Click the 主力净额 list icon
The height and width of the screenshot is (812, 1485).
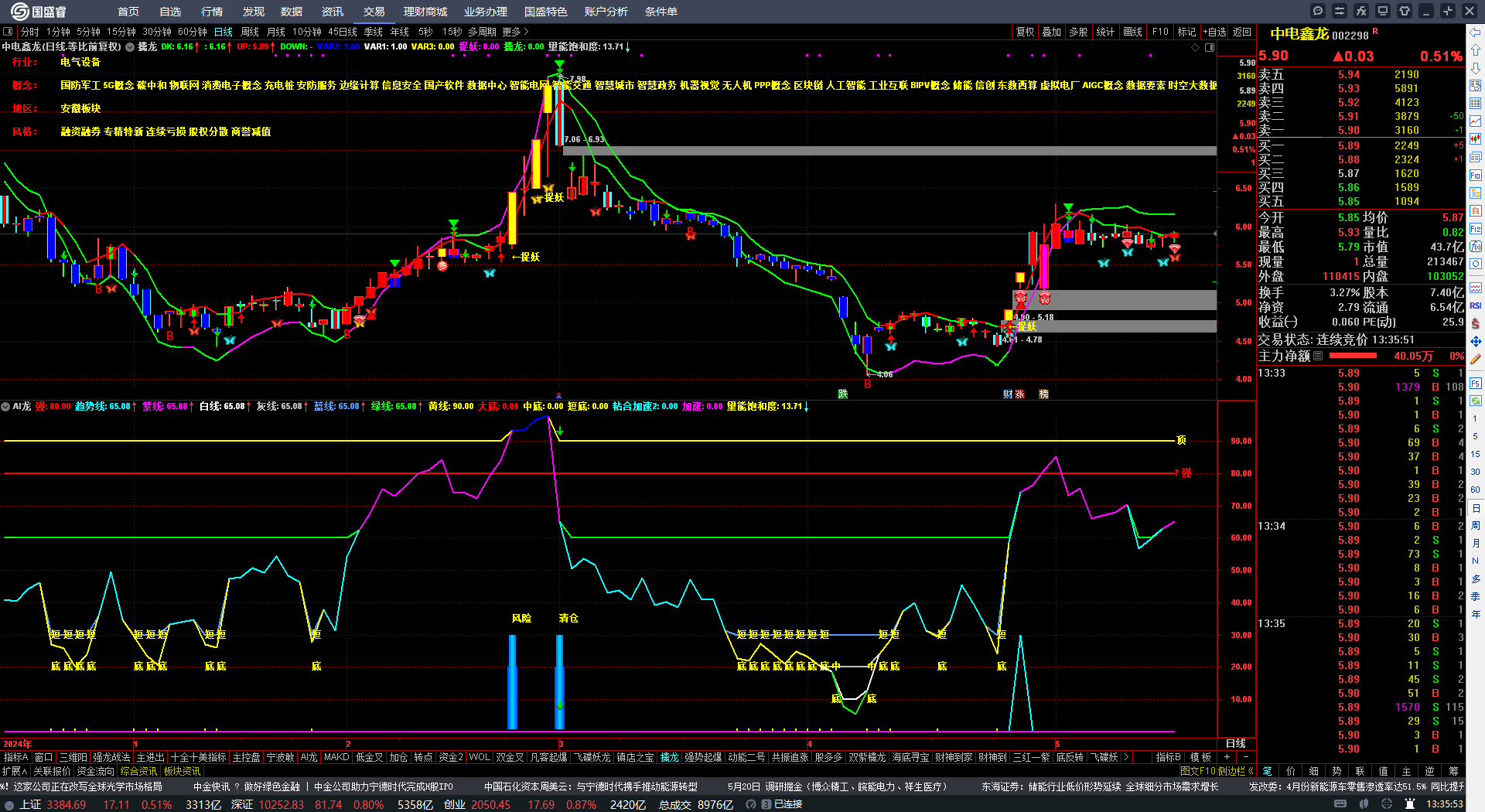[x=1318, y=356]
